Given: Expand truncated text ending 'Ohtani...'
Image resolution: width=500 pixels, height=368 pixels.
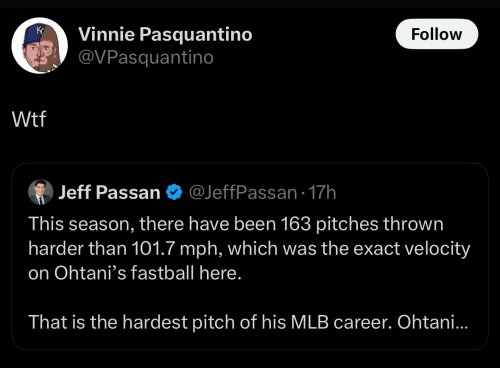Looking at the screenshot, I should 432,322.
